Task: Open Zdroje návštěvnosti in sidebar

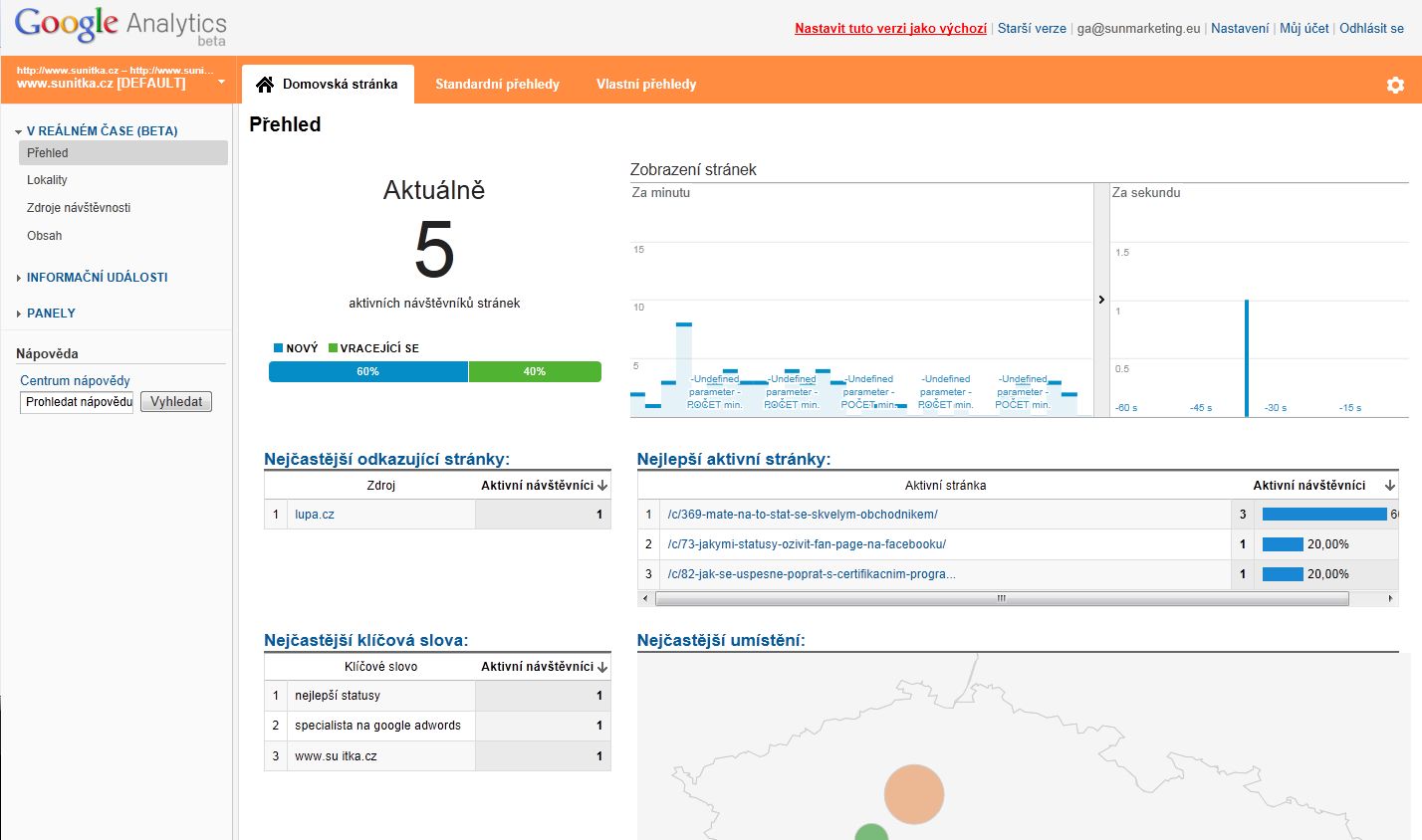Action: point(79,208)
